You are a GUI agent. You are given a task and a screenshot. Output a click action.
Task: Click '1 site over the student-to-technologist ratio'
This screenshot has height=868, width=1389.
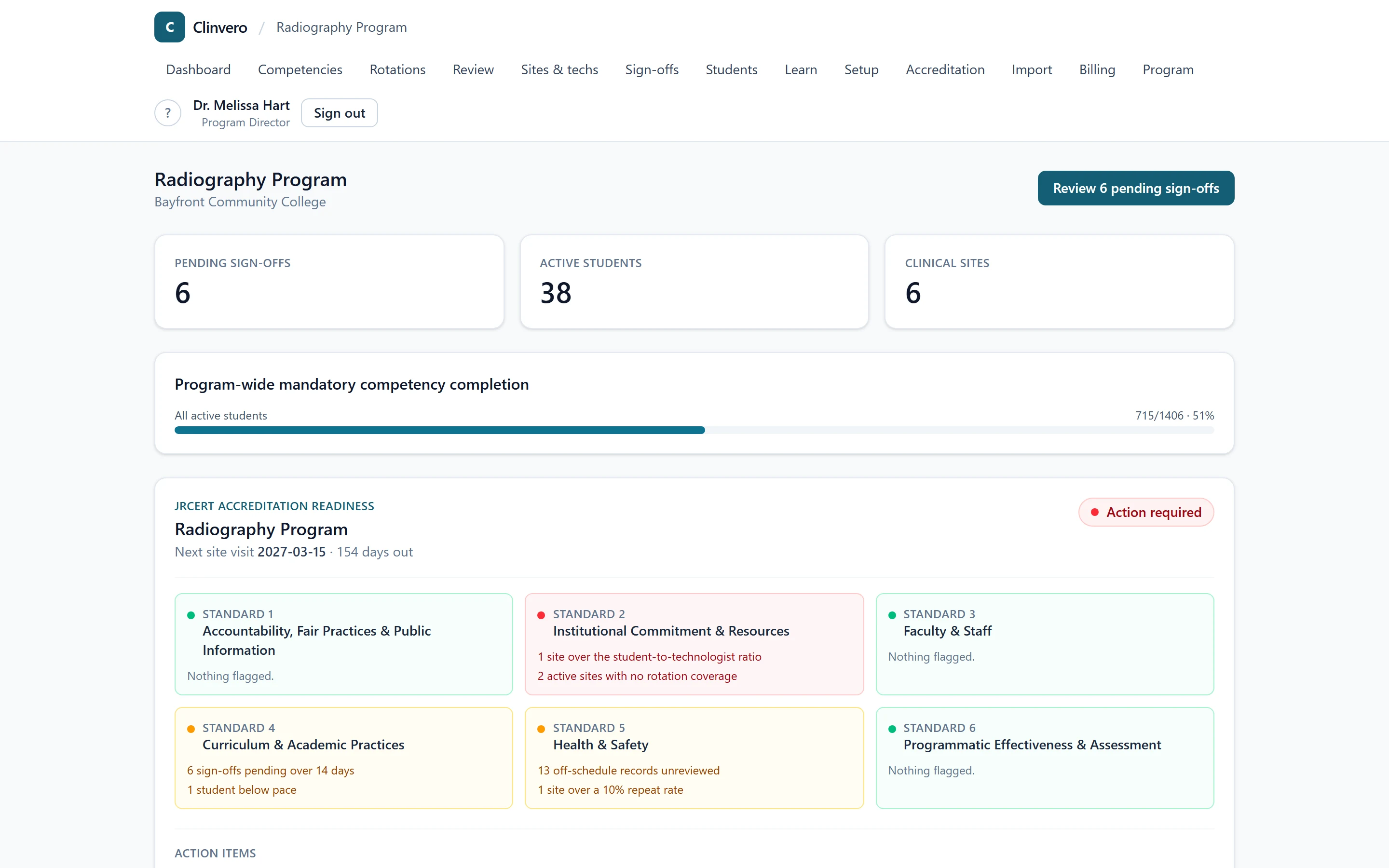tap(649, 657)
